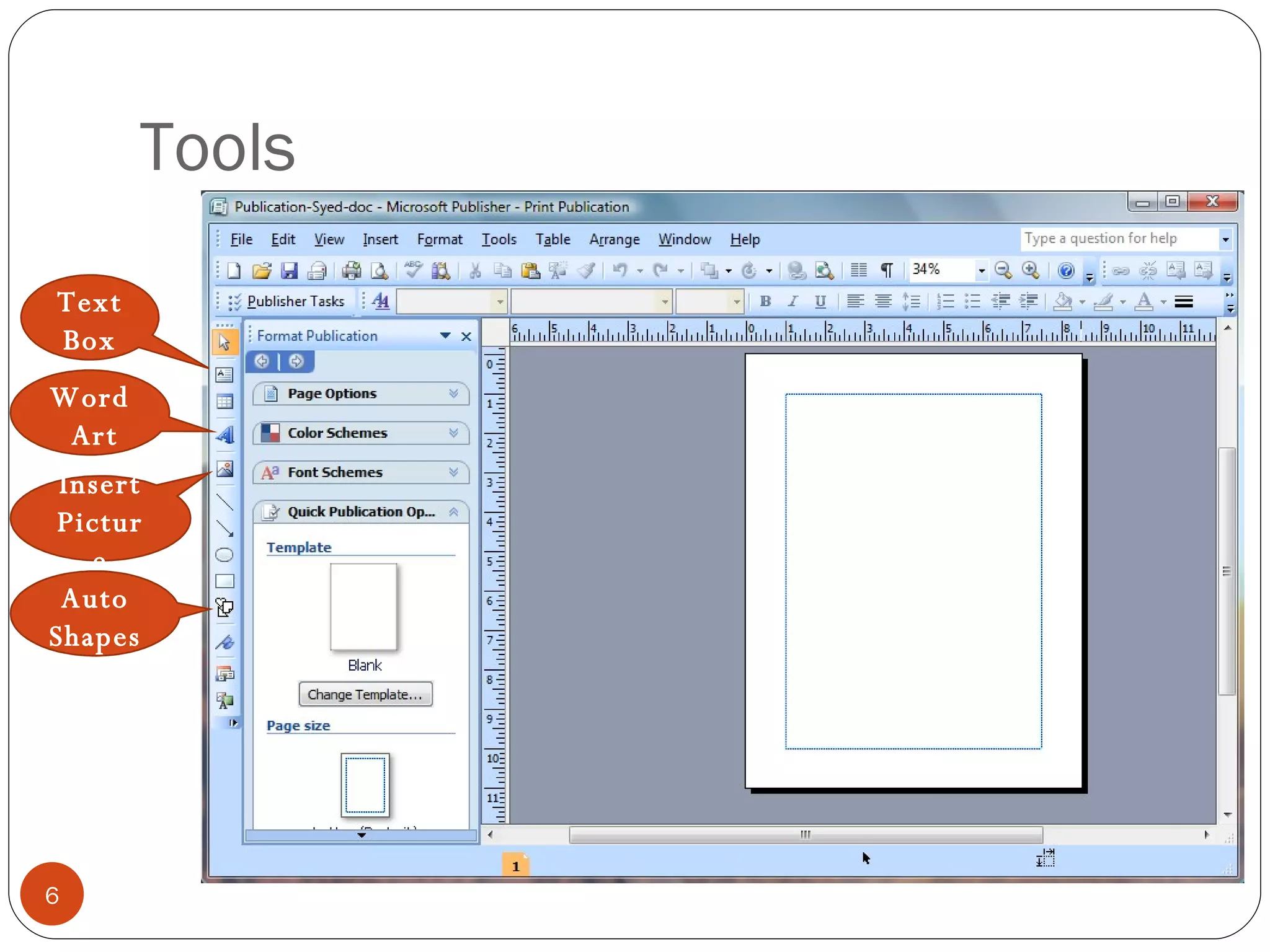Open Print Preview icon
The width and height of the screenshot is (1270, 952).
pyautogui.click(x=379, y=271)
